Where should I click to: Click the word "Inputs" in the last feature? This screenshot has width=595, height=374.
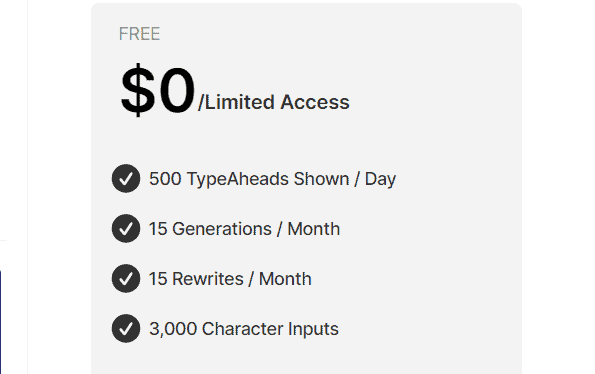(x=313, y=329)
